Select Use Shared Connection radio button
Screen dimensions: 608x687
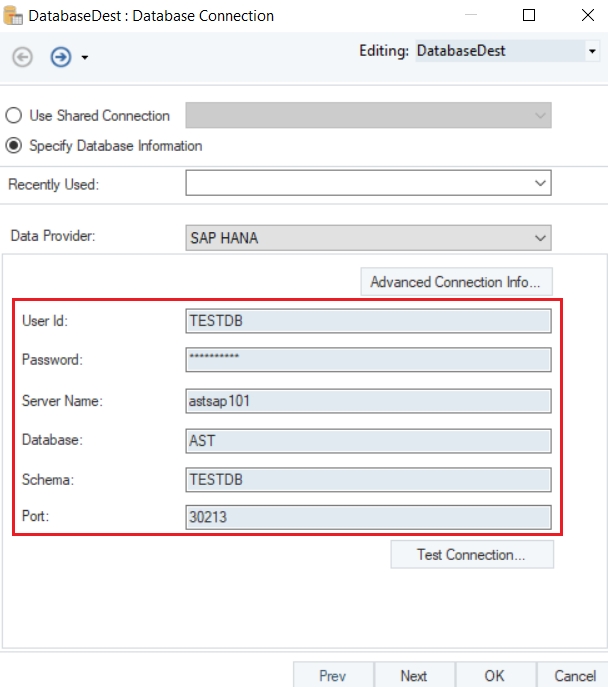click(14, 116)
